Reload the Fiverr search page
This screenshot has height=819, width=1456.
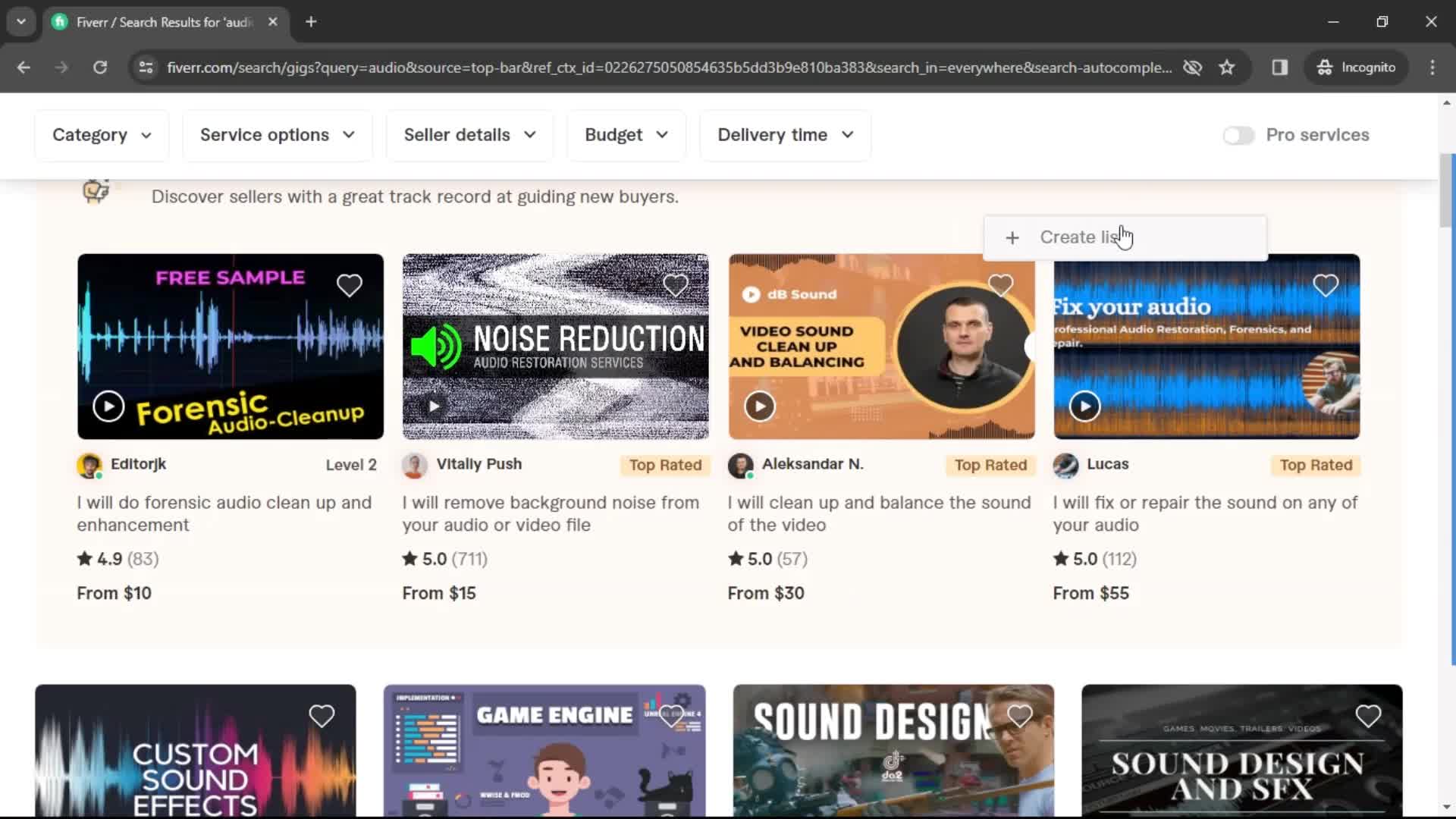point(100,67)
